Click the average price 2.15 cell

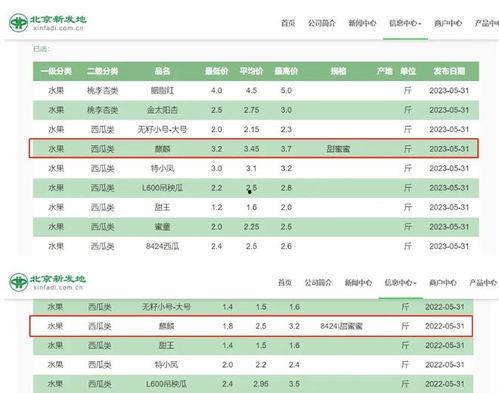coord(251,129)
